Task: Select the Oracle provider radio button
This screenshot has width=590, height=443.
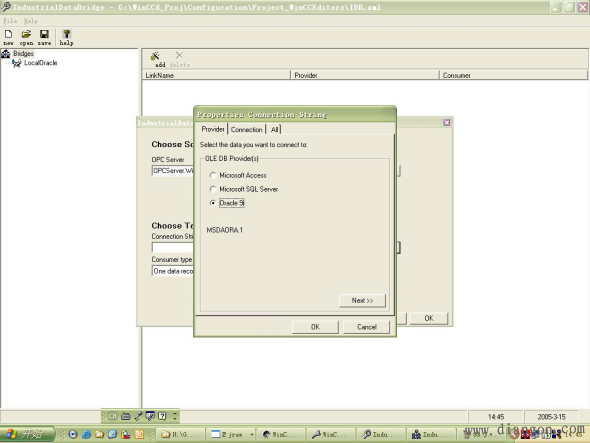Action: coord(213,203)
